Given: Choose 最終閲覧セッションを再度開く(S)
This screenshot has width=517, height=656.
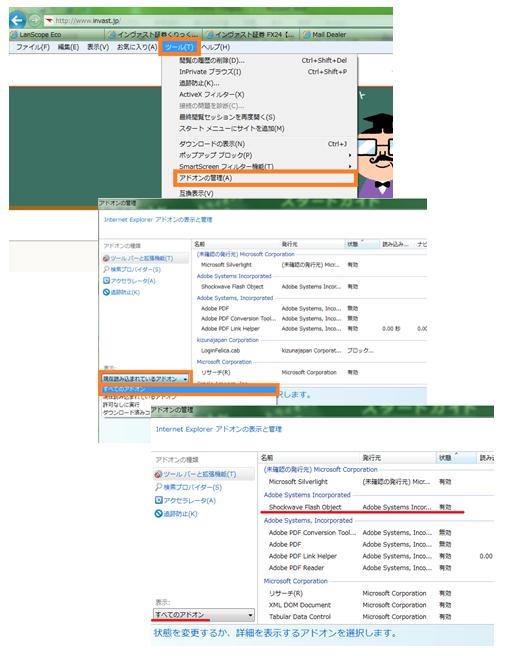Looking at the screenshot, I should click(259, 117).
